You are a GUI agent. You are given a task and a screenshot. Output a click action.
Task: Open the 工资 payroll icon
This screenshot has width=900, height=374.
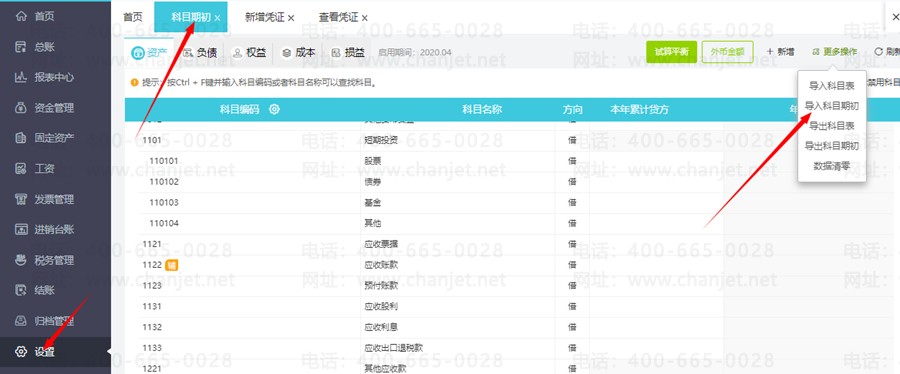(21, 169)
